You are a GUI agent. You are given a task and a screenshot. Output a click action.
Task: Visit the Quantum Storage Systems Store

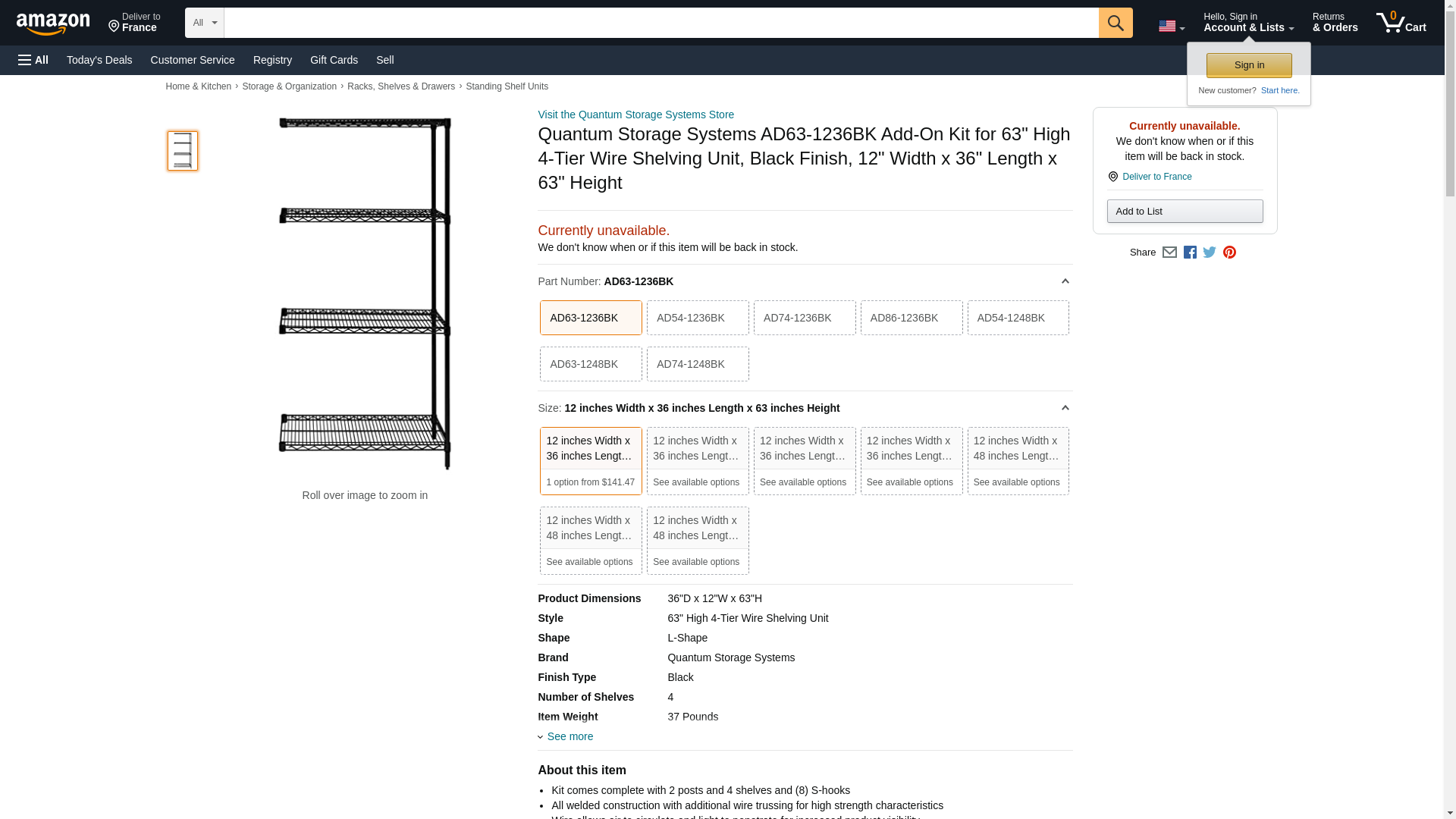pos(635,115)
